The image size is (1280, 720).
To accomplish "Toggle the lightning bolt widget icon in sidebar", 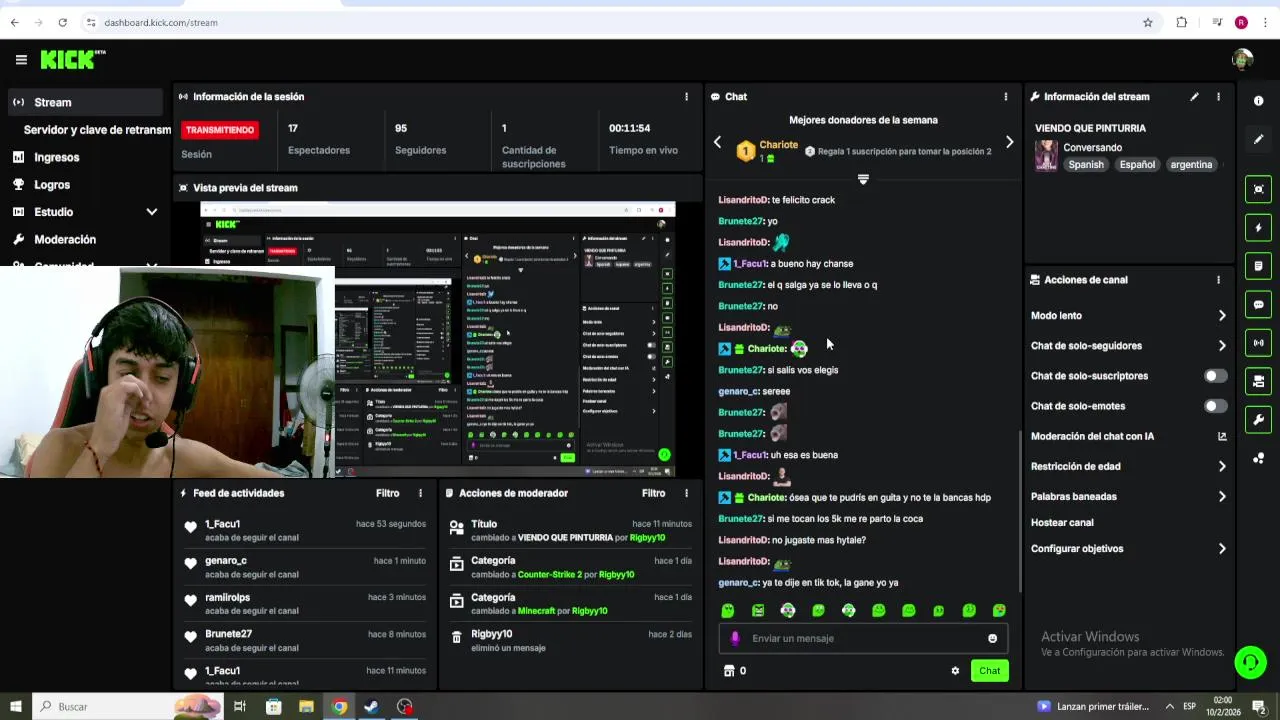I will tap(1258, 228).
